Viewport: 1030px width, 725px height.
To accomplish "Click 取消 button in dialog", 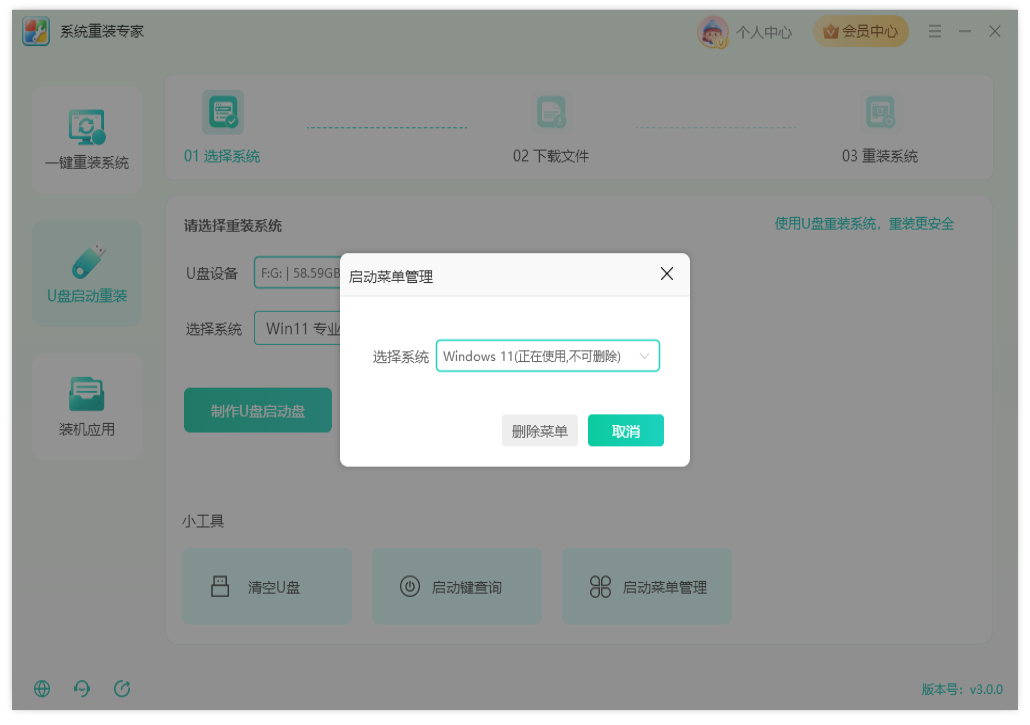I will click(625, 431).
